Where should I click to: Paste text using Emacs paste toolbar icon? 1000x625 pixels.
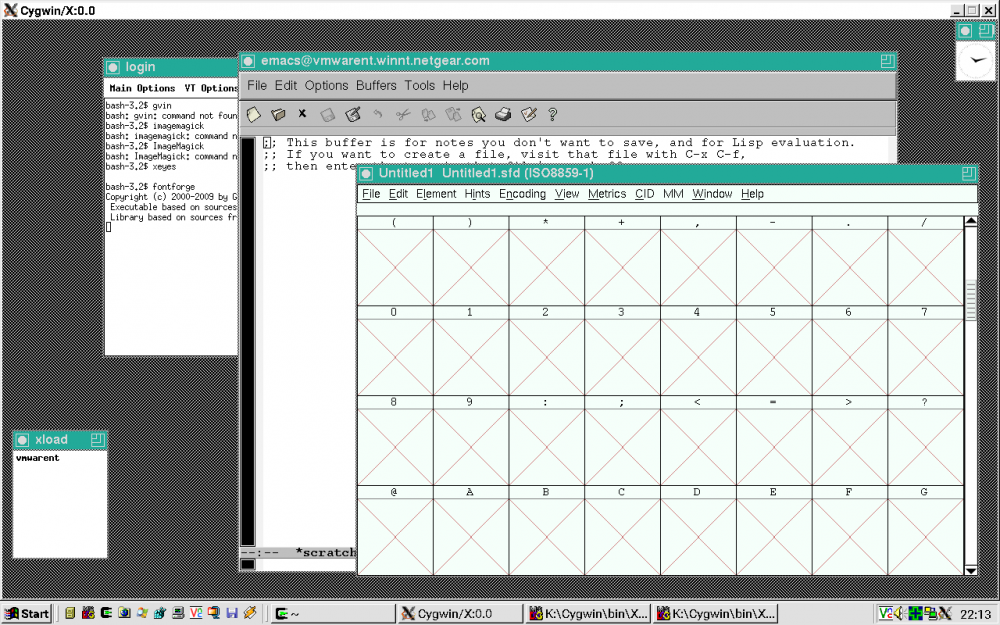tap(453, 114)
